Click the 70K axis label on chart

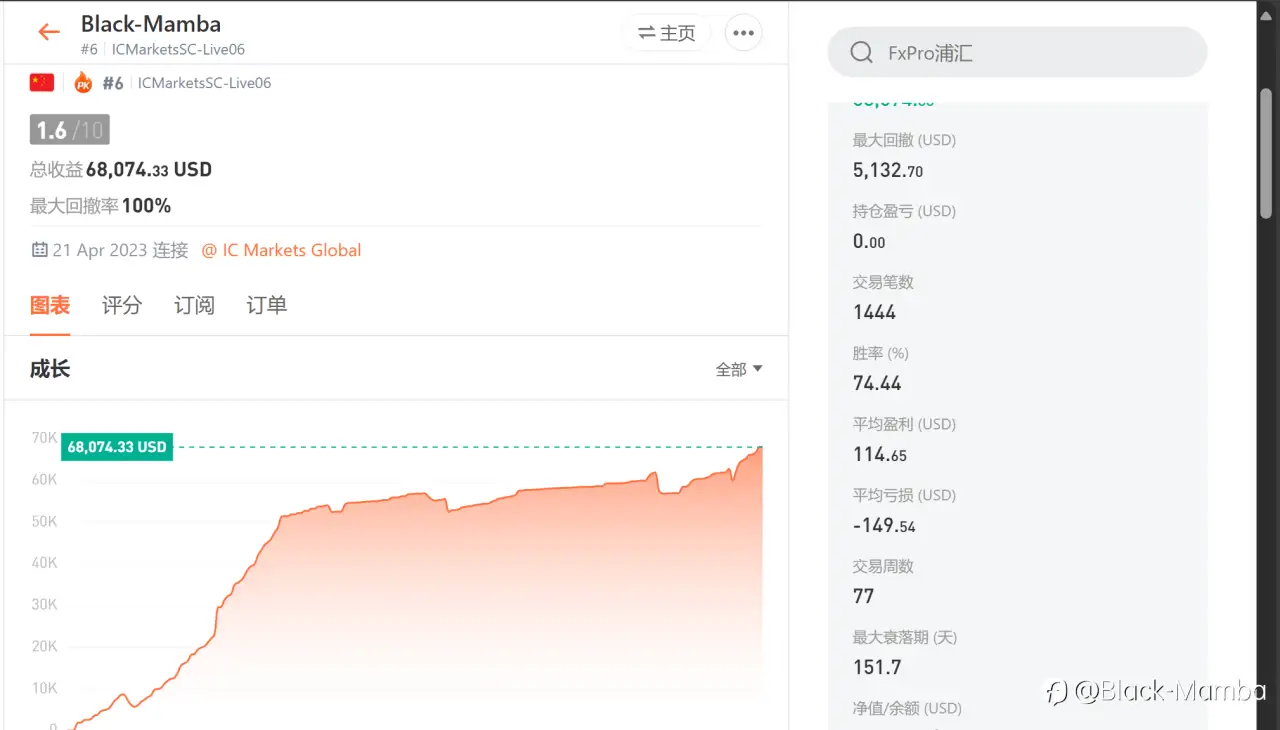tap(45, 438)
